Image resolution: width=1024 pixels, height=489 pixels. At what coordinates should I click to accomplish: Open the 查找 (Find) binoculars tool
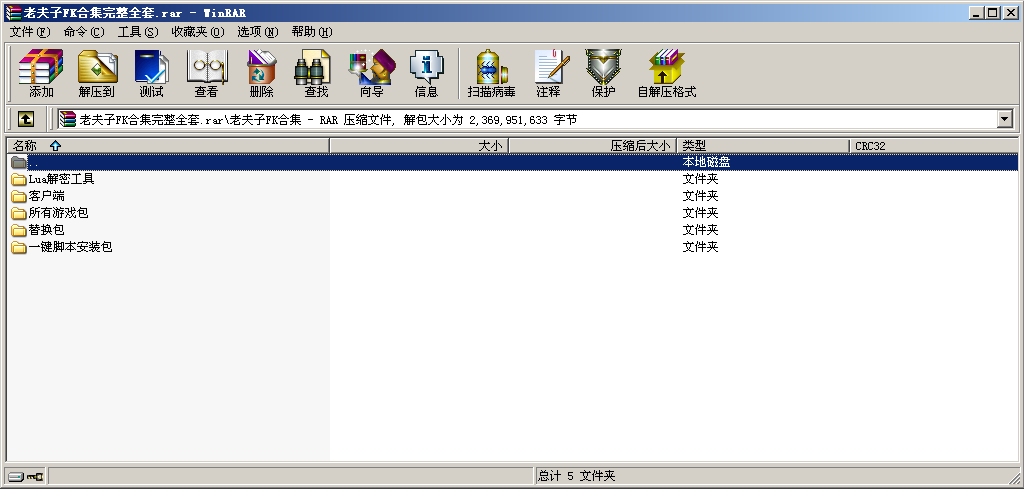[x=316, y=73]
